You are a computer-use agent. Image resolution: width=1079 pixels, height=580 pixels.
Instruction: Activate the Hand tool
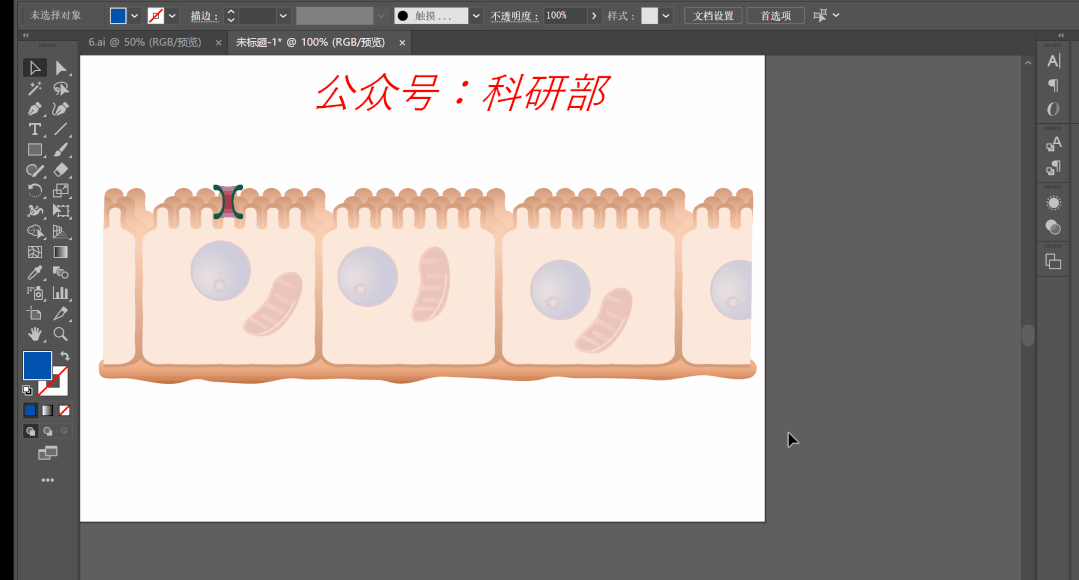pyautogui.click(x=35, y=333)
